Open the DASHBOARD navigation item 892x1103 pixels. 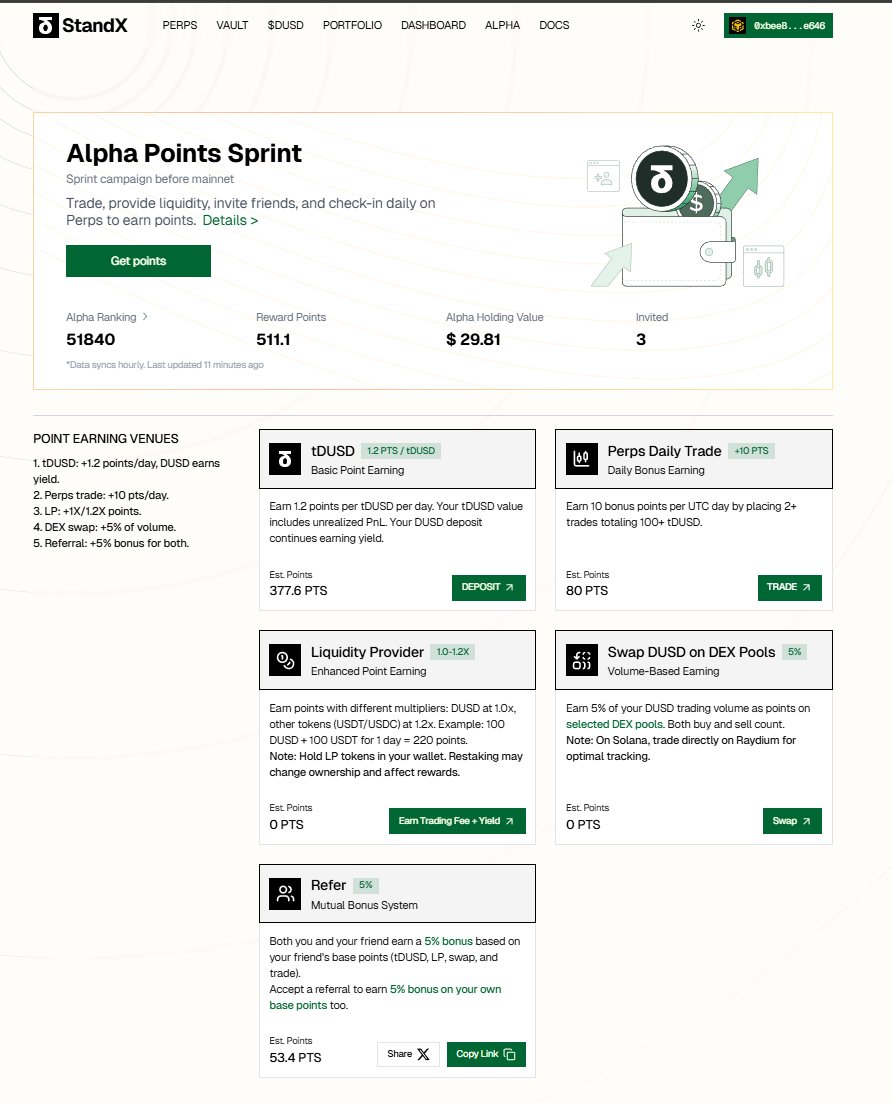point(433,25)
